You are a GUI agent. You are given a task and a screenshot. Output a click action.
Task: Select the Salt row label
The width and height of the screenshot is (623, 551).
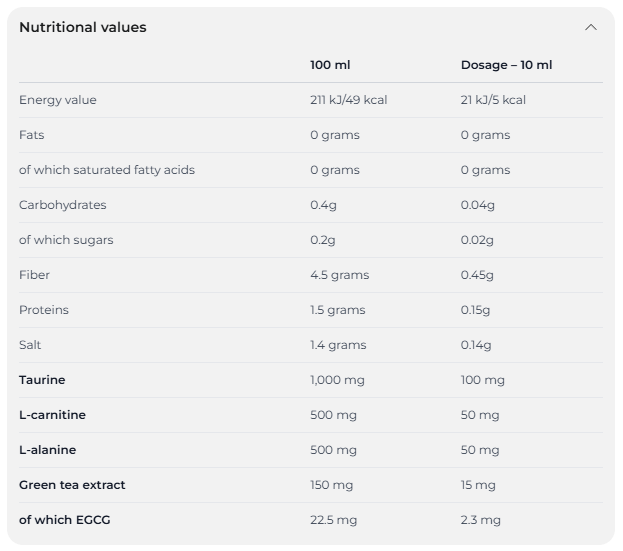coord(30,345)
